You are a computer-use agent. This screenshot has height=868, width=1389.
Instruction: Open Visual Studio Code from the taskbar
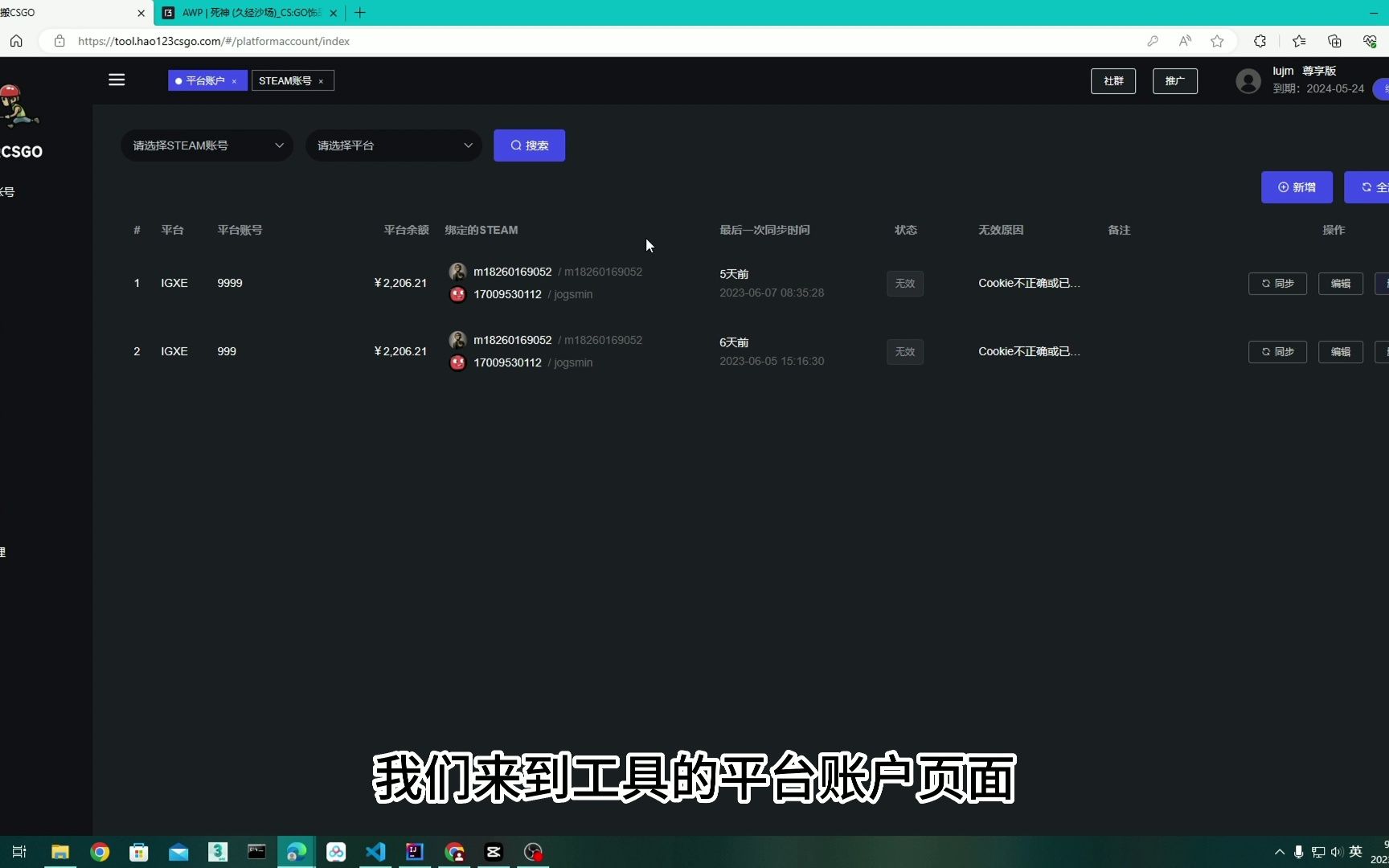coord(375,852)
